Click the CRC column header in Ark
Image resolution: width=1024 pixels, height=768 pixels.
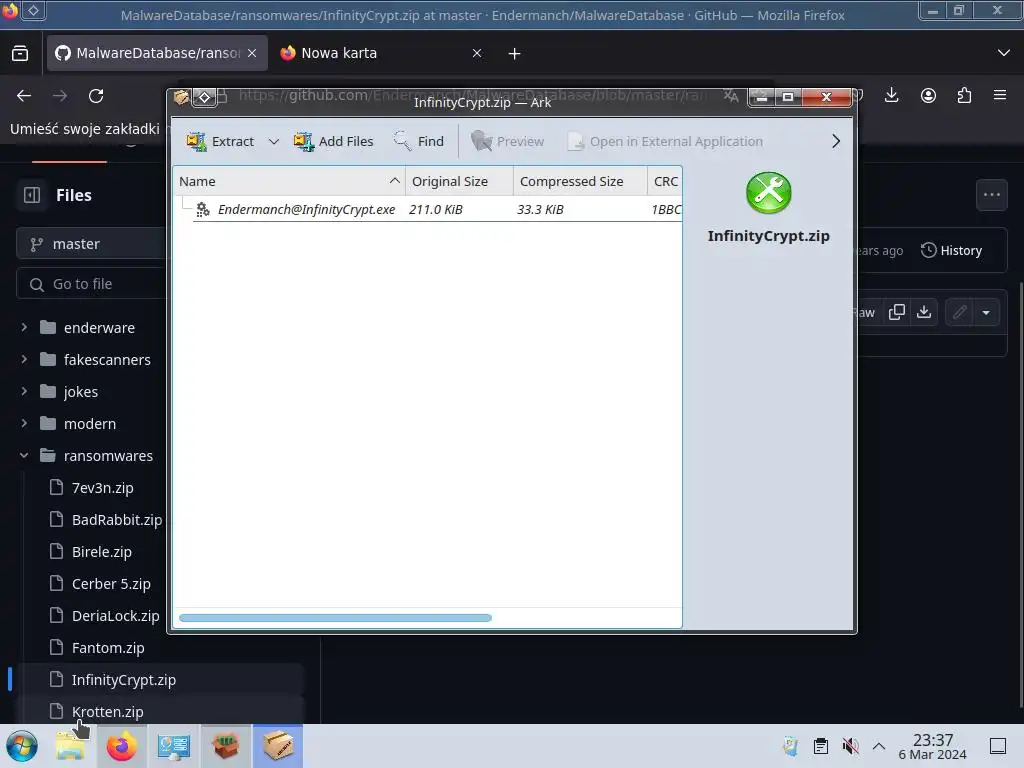[x=665, y=182]
